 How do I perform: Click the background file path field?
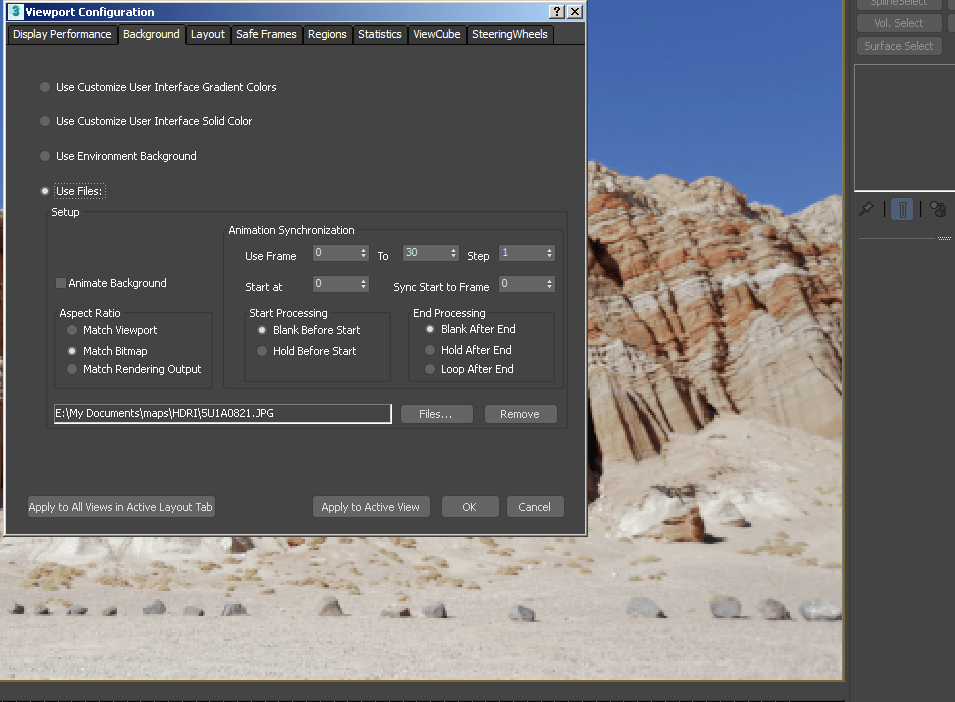click(x=222, y=413)
